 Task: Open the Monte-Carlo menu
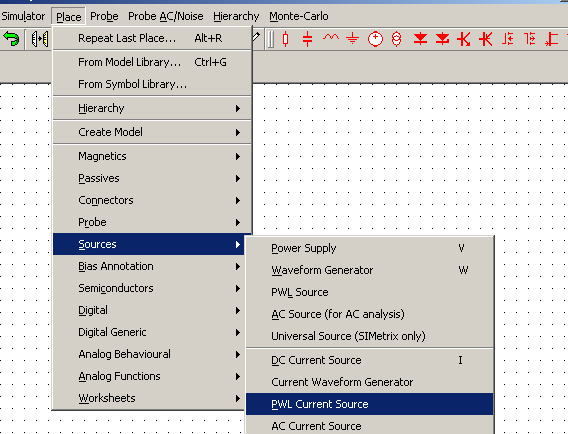tap(299, 16)
